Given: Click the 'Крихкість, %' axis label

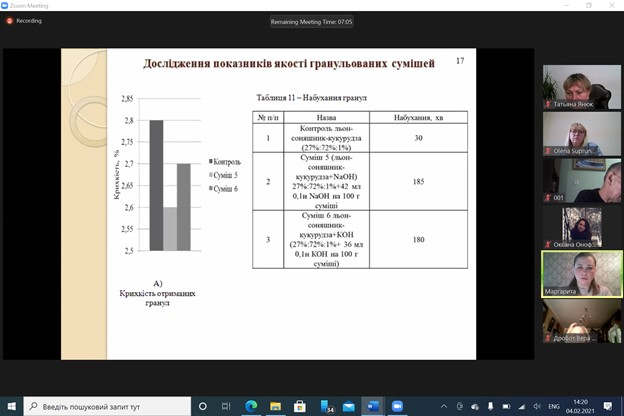Looking at the screenshot, I should (x=116, y=174).
